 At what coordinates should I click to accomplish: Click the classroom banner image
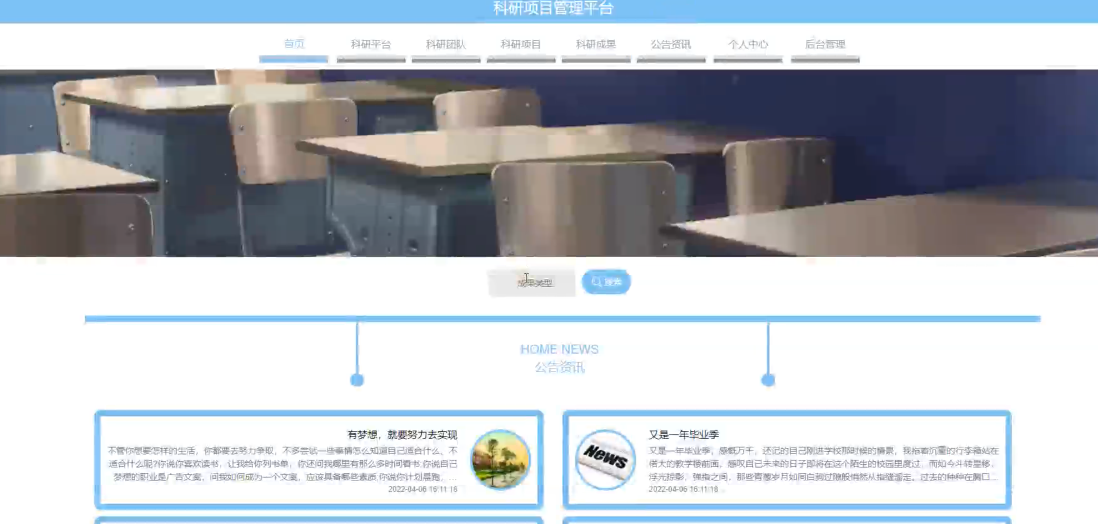(549, 163)
